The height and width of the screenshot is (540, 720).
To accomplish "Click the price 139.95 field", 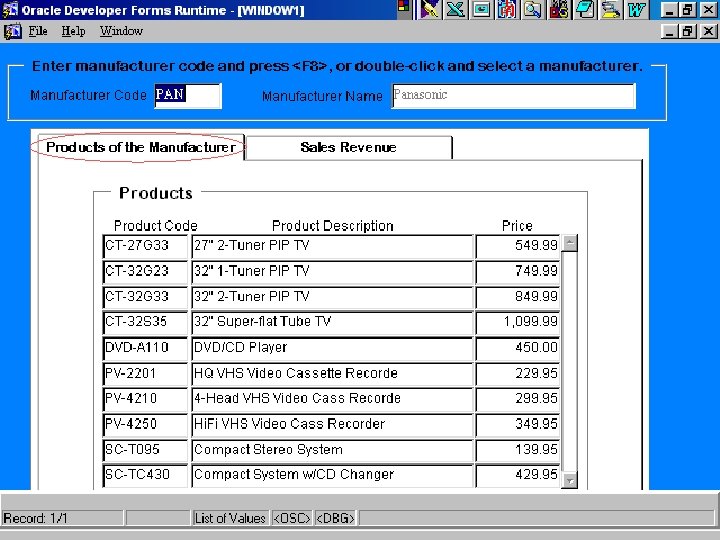I will coord(518,450).
